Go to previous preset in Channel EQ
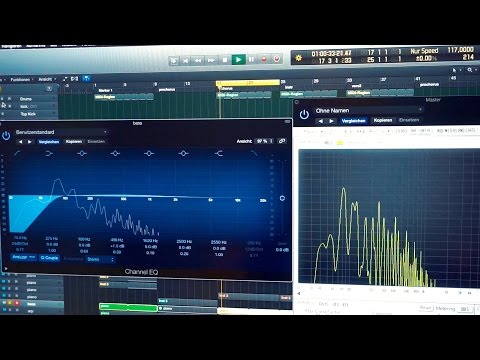Screen dimensions: 480x360 tap(20, 142)
